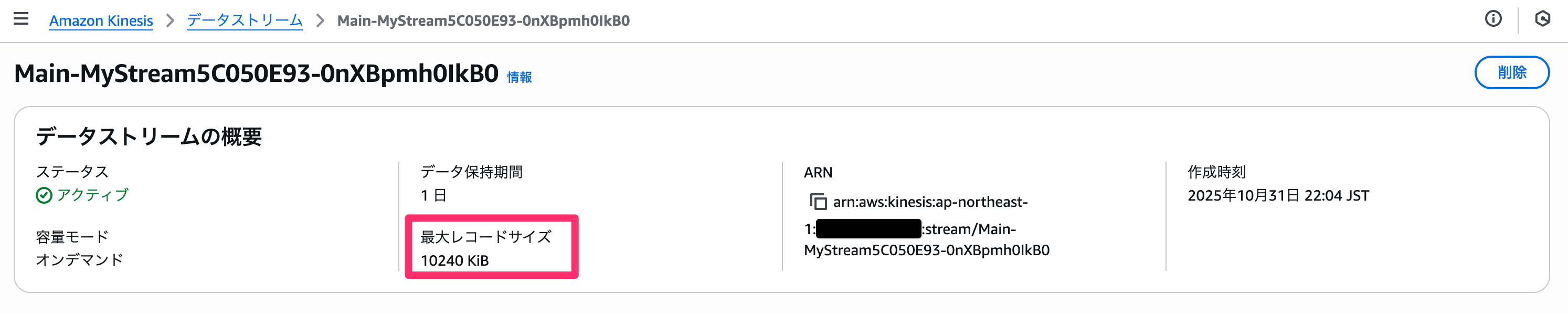
Task: Click the Main-MyStream page heading title
Action: (256, 74)
